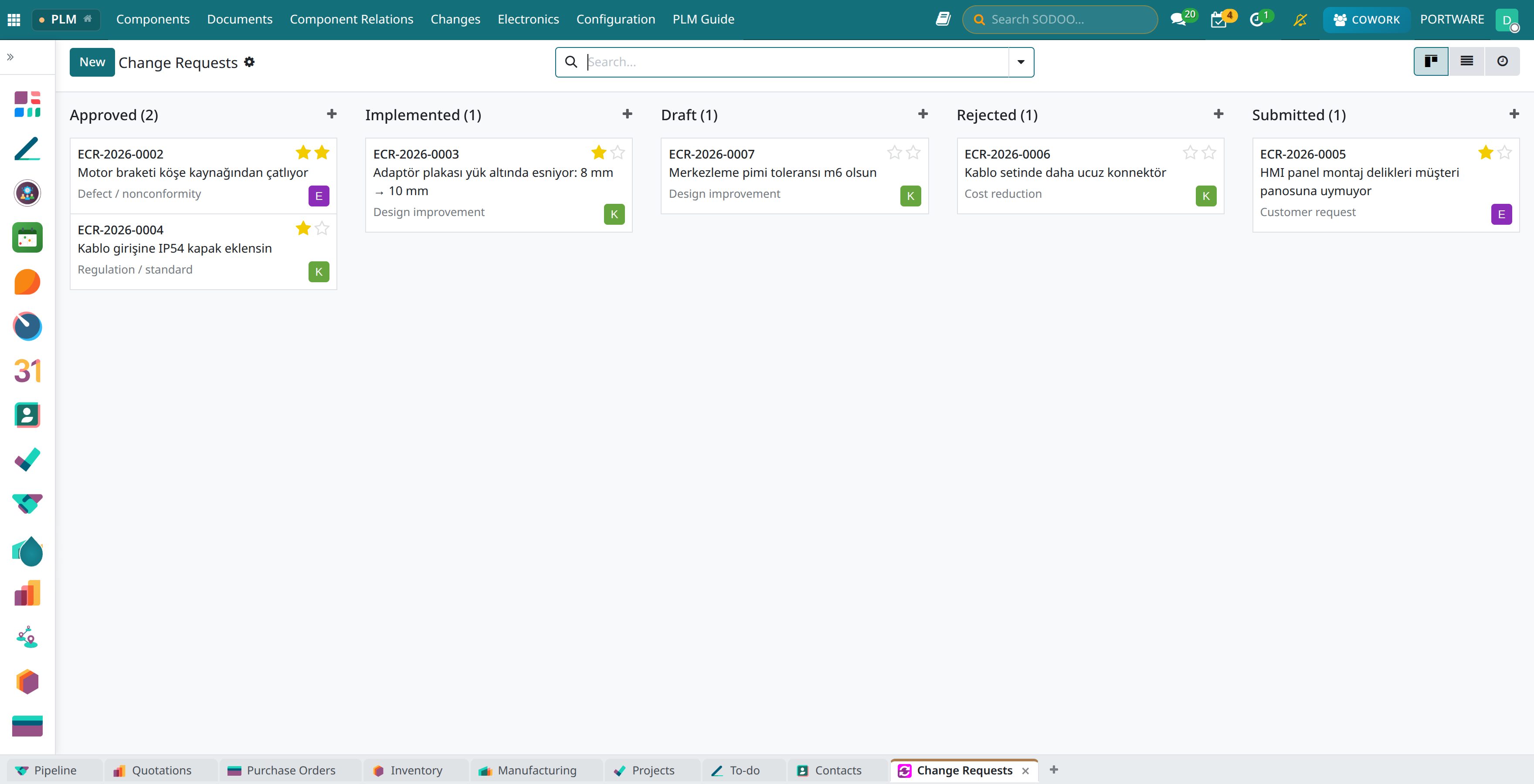
Task: Open the apps grid menu icon
Action: [14, 20]
